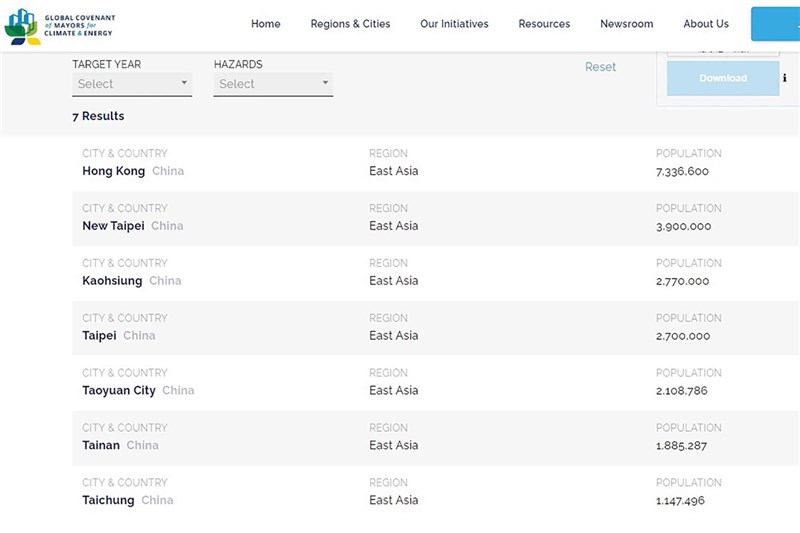Open the Hong Kong city entry

point(113,171)
